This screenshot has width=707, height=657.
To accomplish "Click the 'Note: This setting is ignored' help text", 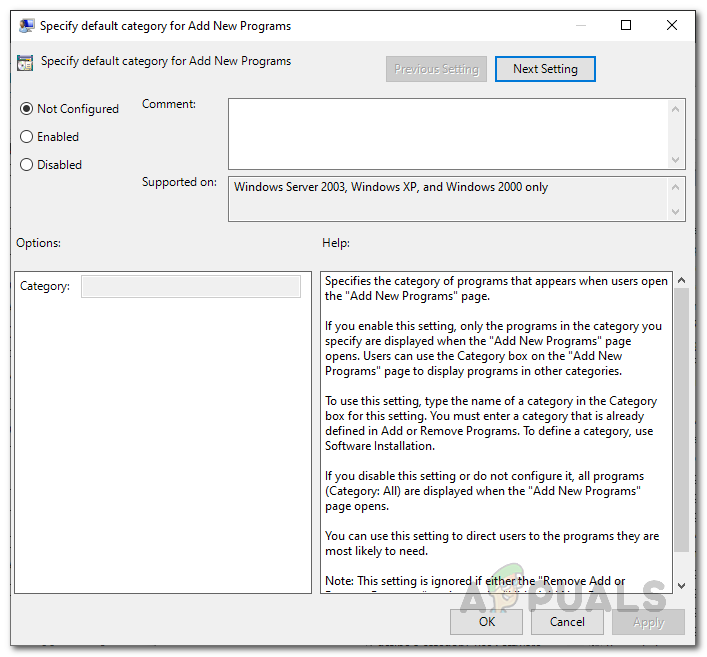I will 475,581.
